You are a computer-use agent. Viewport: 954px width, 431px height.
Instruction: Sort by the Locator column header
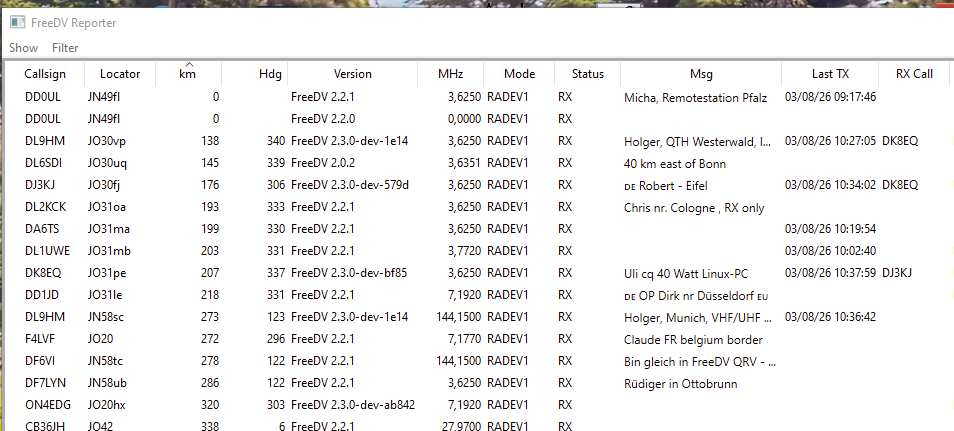120,74
